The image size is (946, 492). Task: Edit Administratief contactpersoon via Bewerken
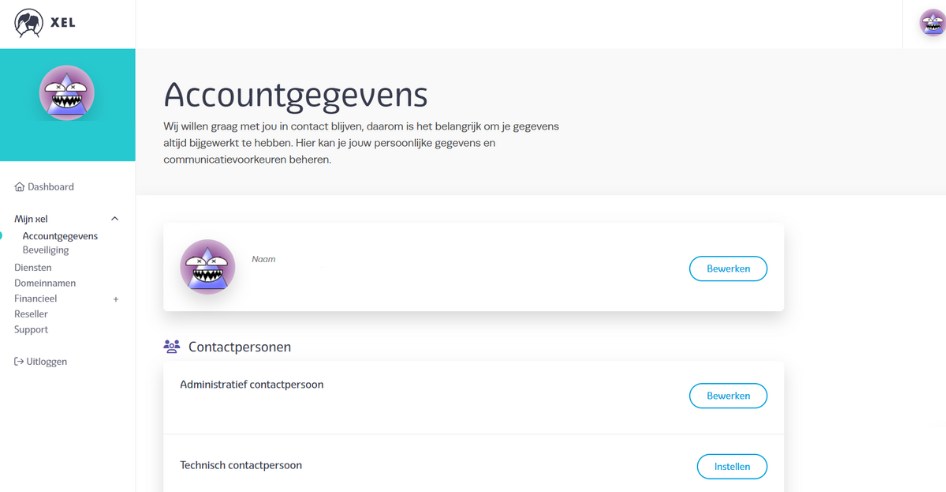pos(728,396)
